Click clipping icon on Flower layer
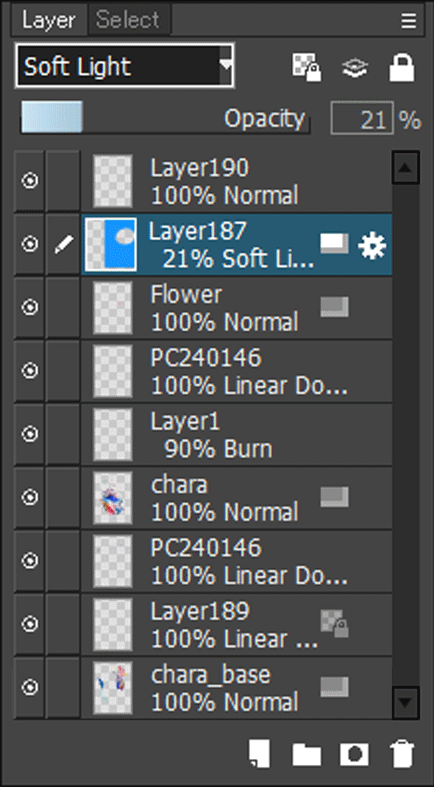The width and height of the screenshot is (434, 787). click(x=335, y=307)
